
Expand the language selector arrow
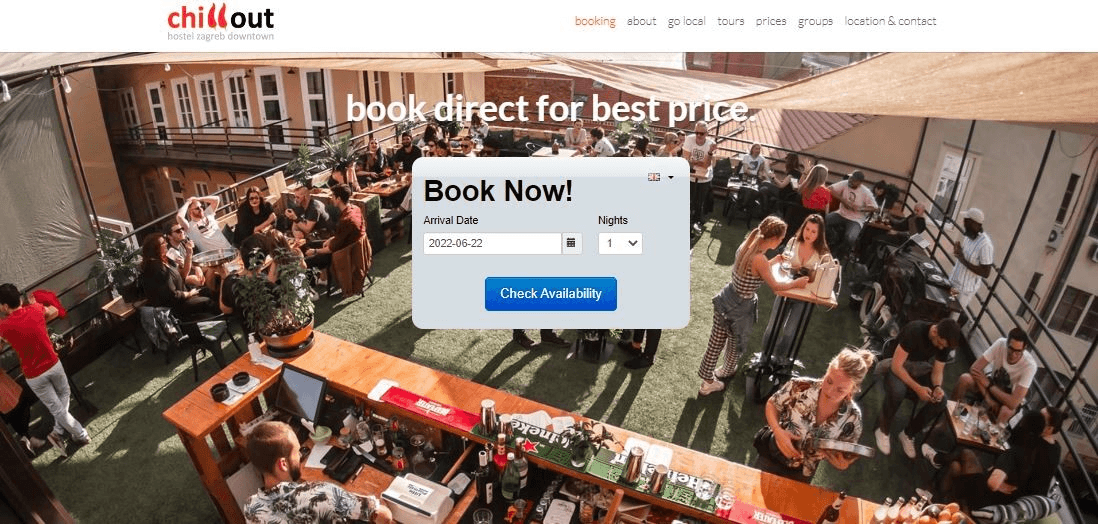pyautogui.click(x=671, y=178)
